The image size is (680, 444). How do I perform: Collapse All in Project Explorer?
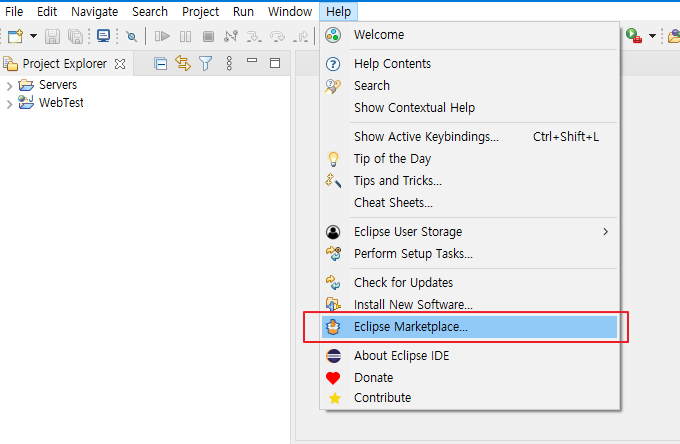point(160,64)
